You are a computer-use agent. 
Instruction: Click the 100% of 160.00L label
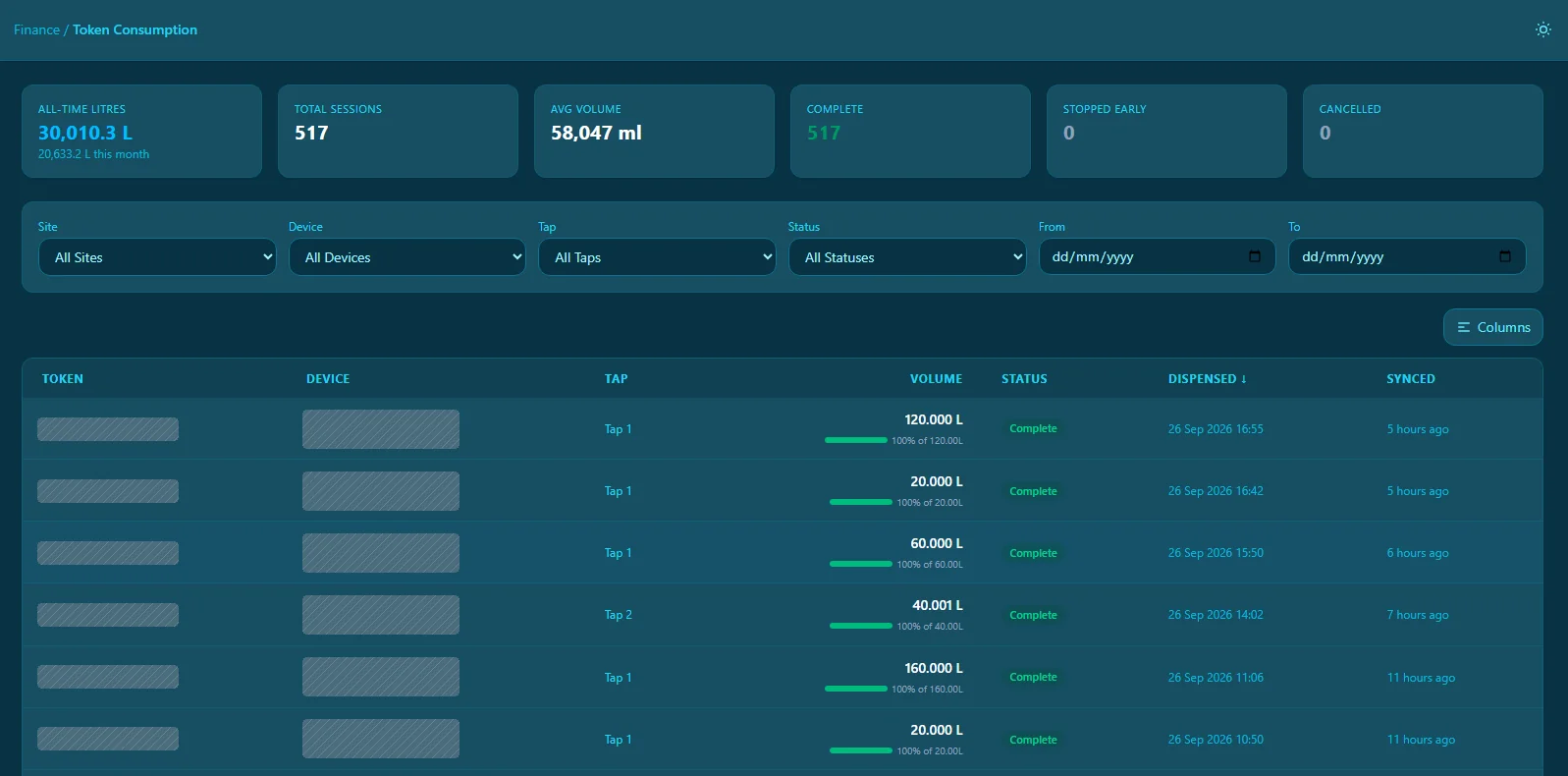[927, 690]
